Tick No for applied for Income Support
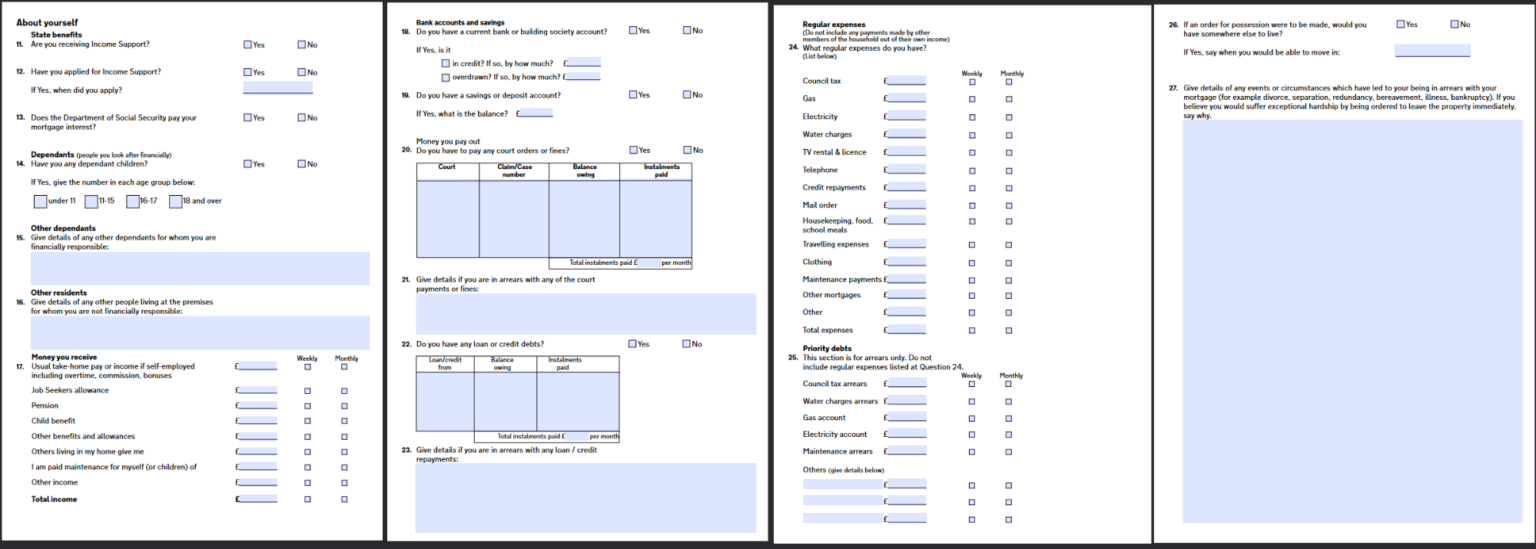 tap(301, 72)
